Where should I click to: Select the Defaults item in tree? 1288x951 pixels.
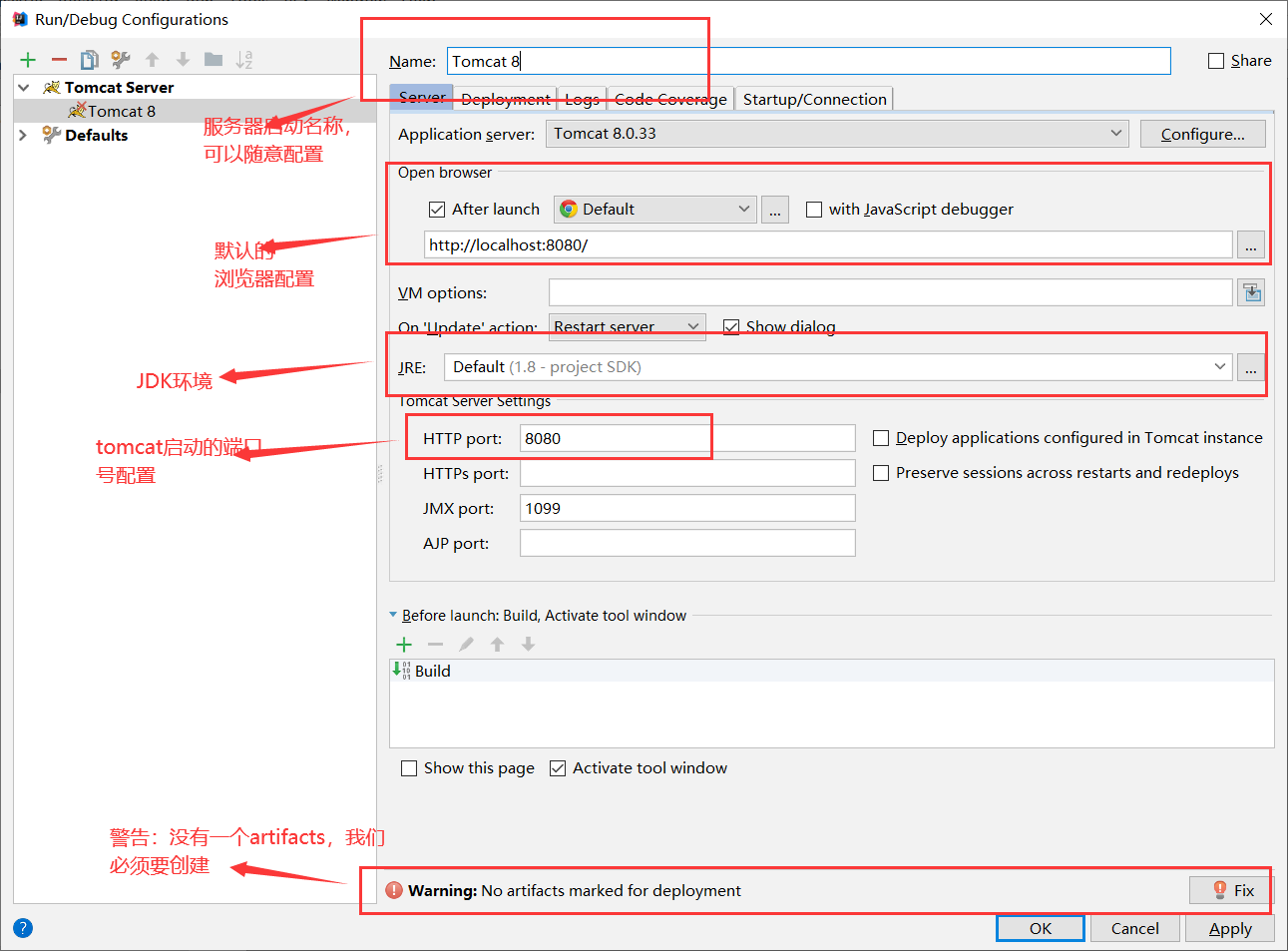pyautogui.click(x=96, y=136)
